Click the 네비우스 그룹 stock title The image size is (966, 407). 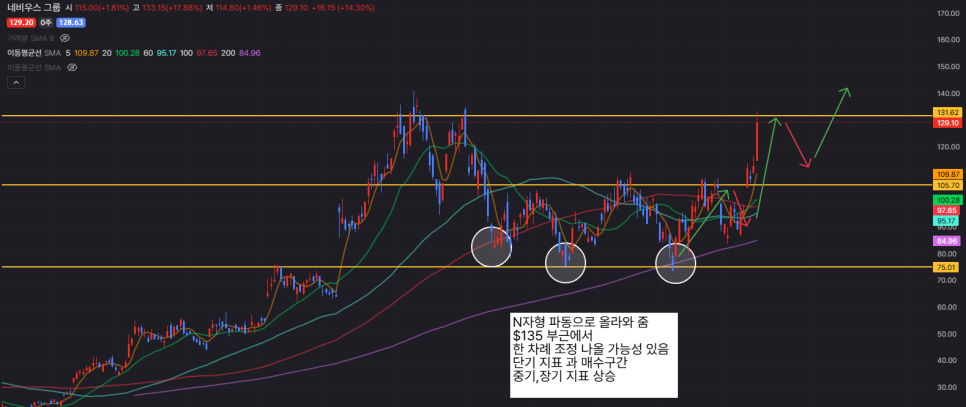(x=32, y=8)
